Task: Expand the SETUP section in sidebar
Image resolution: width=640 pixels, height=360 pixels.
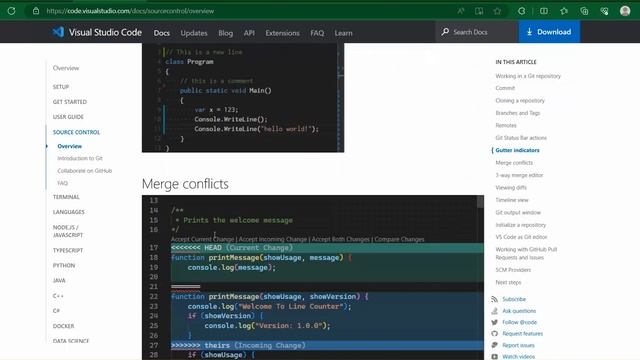Action: point(61,87)
